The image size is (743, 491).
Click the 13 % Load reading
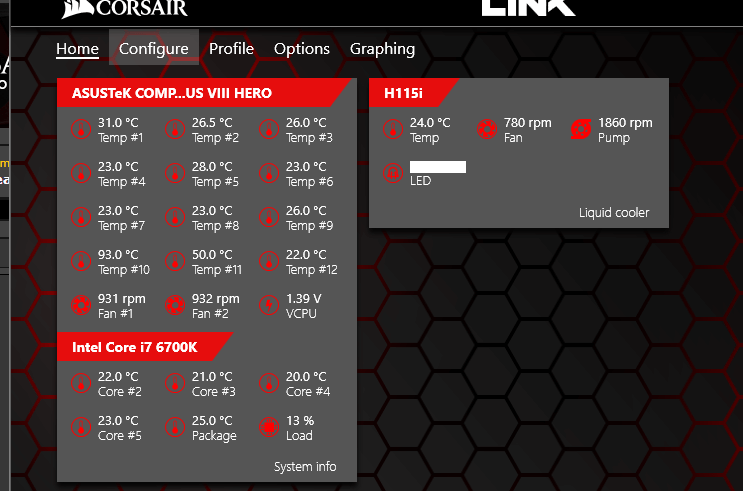click(x=300, y=421)
